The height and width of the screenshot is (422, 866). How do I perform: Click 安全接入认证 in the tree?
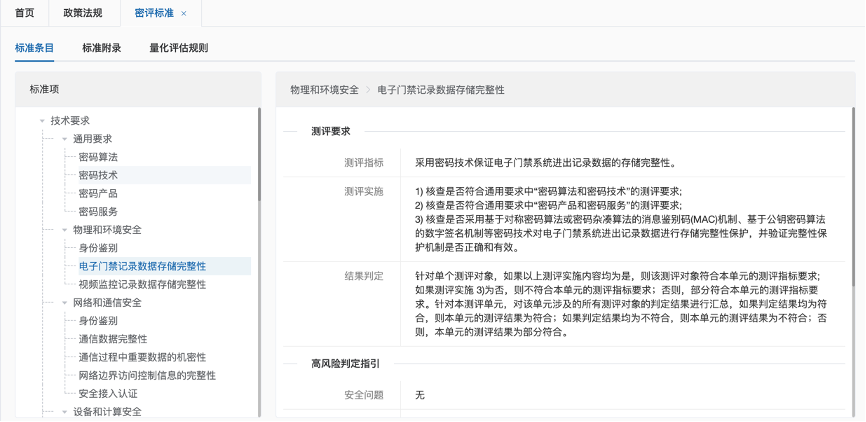[x=108, y=393]
